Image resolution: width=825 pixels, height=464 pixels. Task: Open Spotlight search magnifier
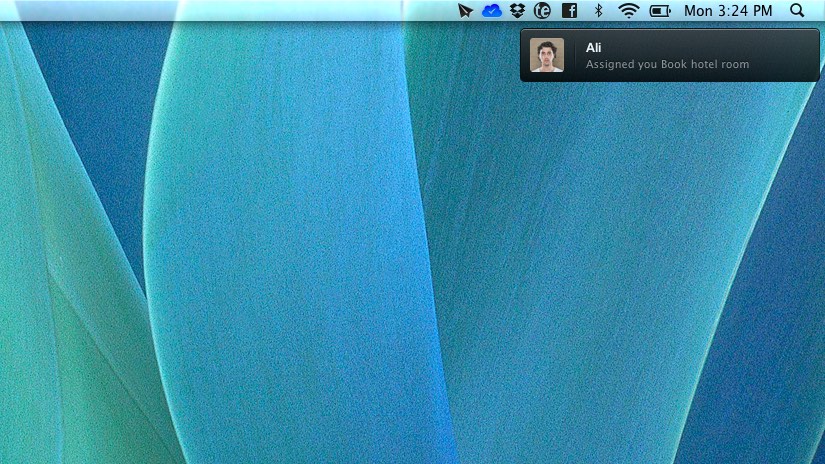[797, 11]
